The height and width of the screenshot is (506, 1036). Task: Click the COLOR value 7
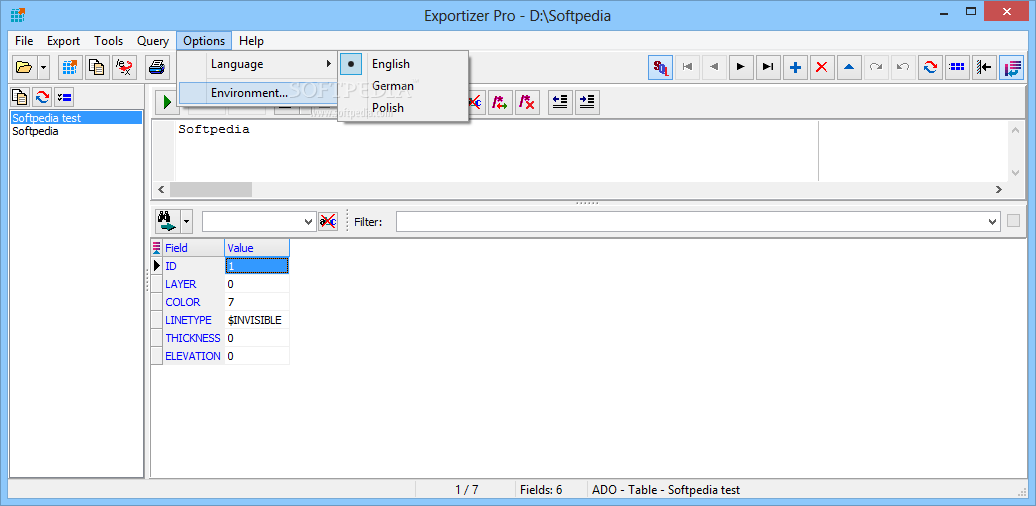257,302
